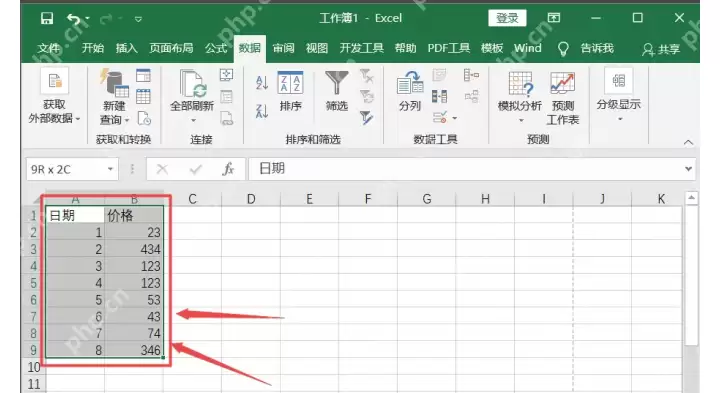Open the 模板 tab

pyautogui.click(x=492, y=48)
